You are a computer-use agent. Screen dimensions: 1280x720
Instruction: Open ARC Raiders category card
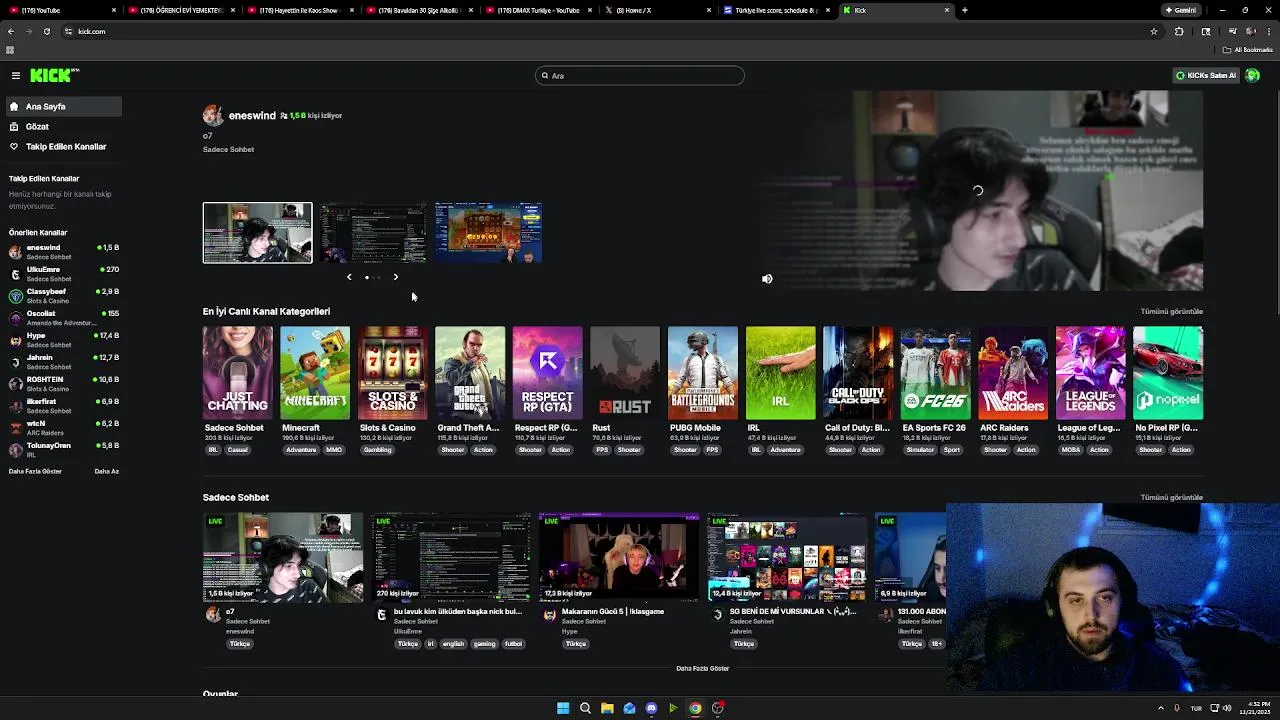tap(1013, 373)
